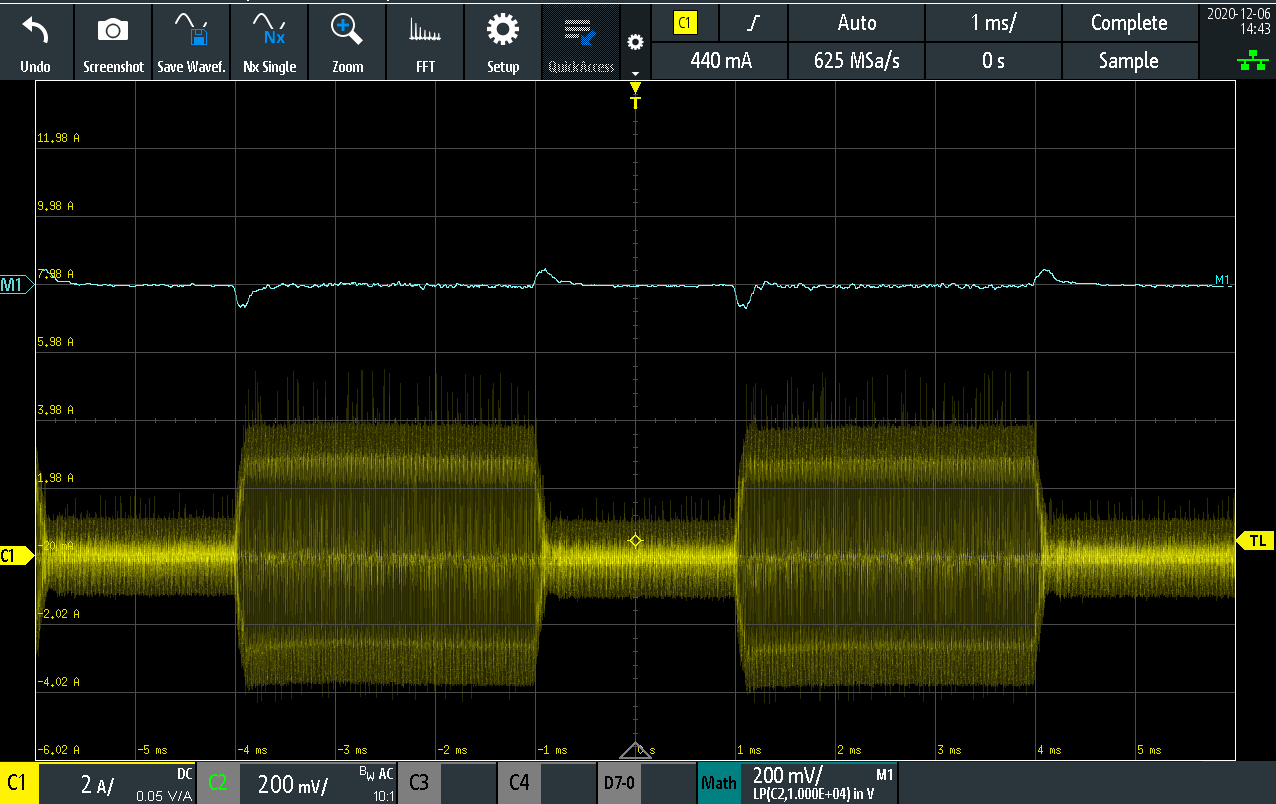Open the Auto trigger mode selector
The height and width of the screenshot is (804, 1276).
(857, 23)
